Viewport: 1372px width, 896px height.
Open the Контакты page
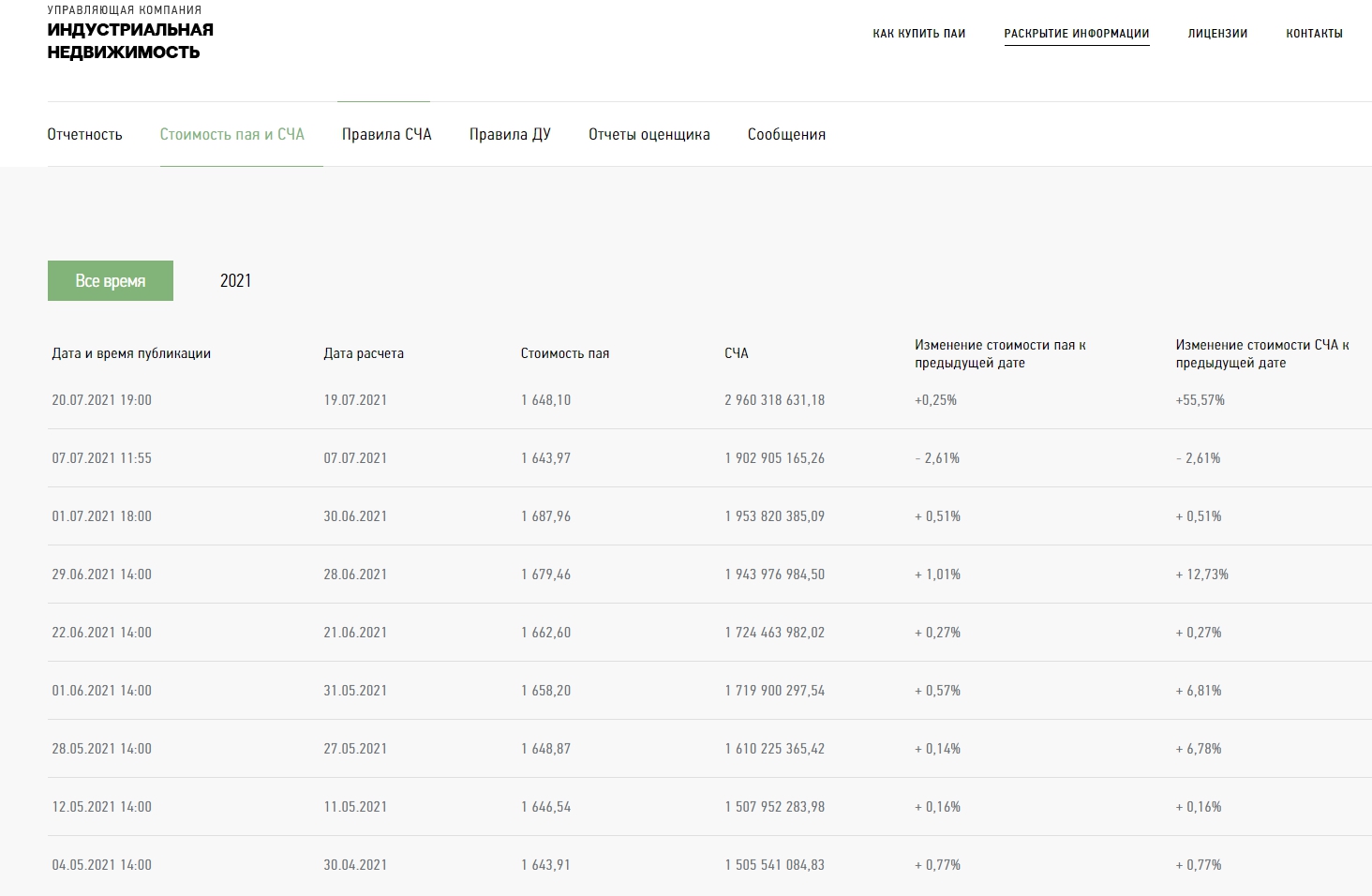[x=1314, y=34]
